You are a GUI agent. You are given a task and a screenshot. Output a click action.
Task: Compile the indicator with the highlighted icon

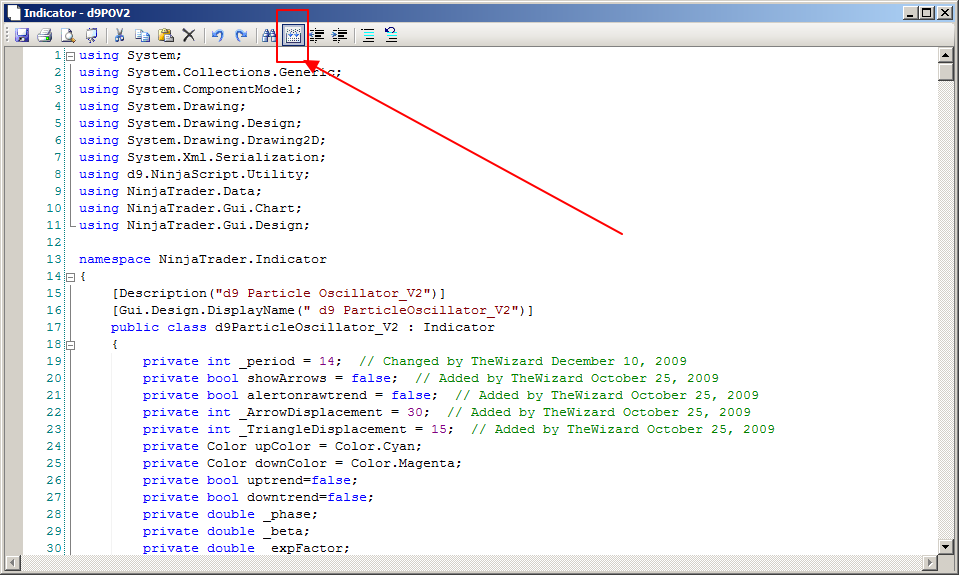293,35
